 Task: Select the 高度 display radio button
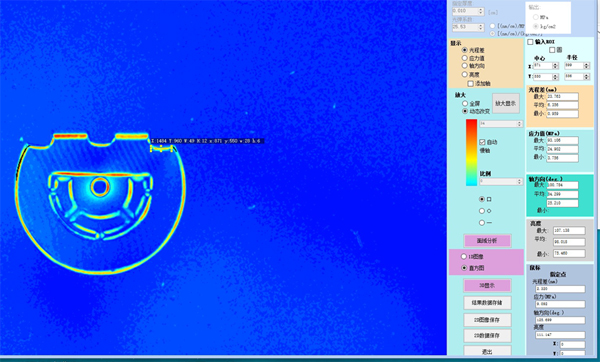(465, 74)
